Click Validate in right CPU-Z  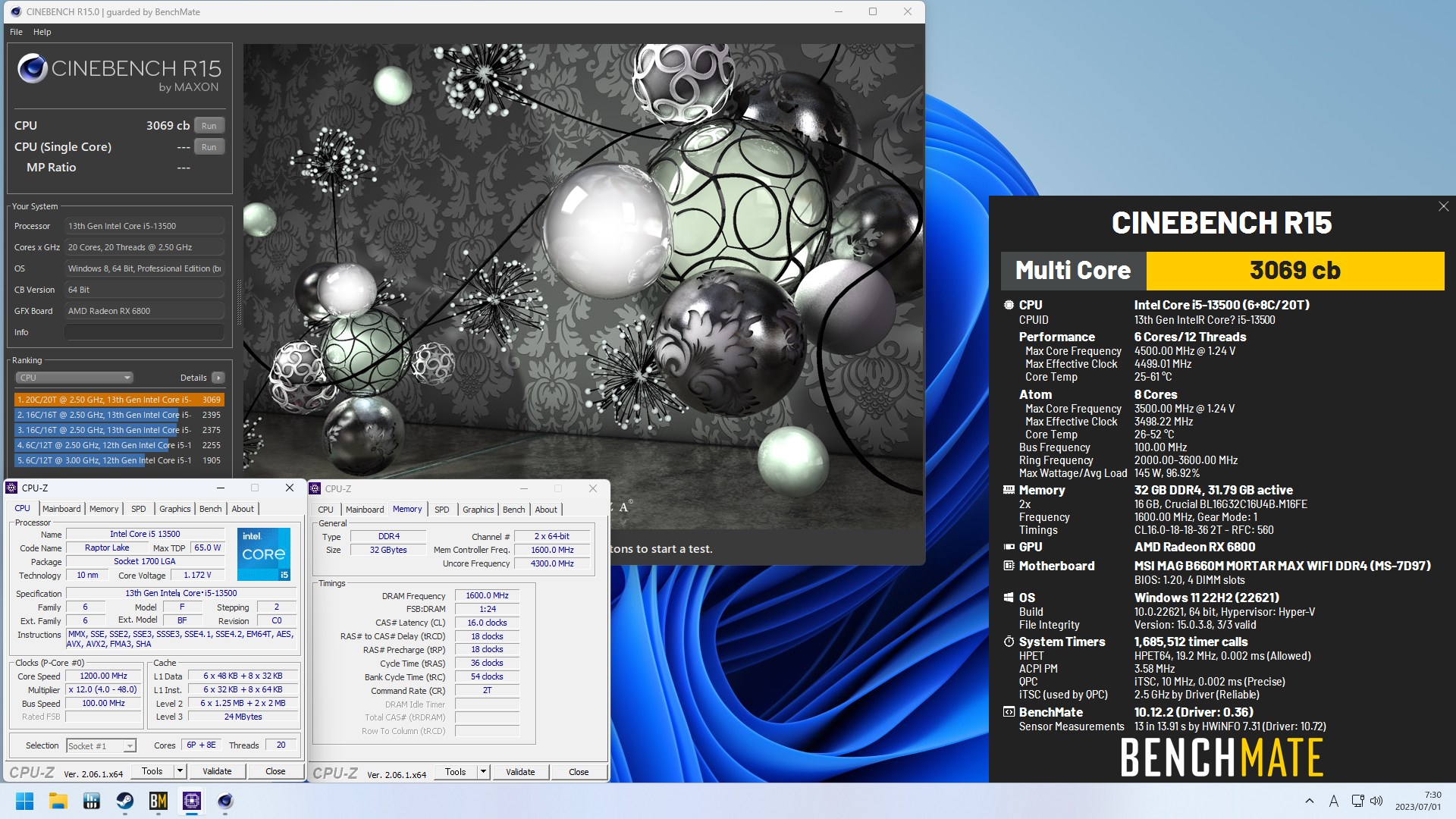pos(520,772)
